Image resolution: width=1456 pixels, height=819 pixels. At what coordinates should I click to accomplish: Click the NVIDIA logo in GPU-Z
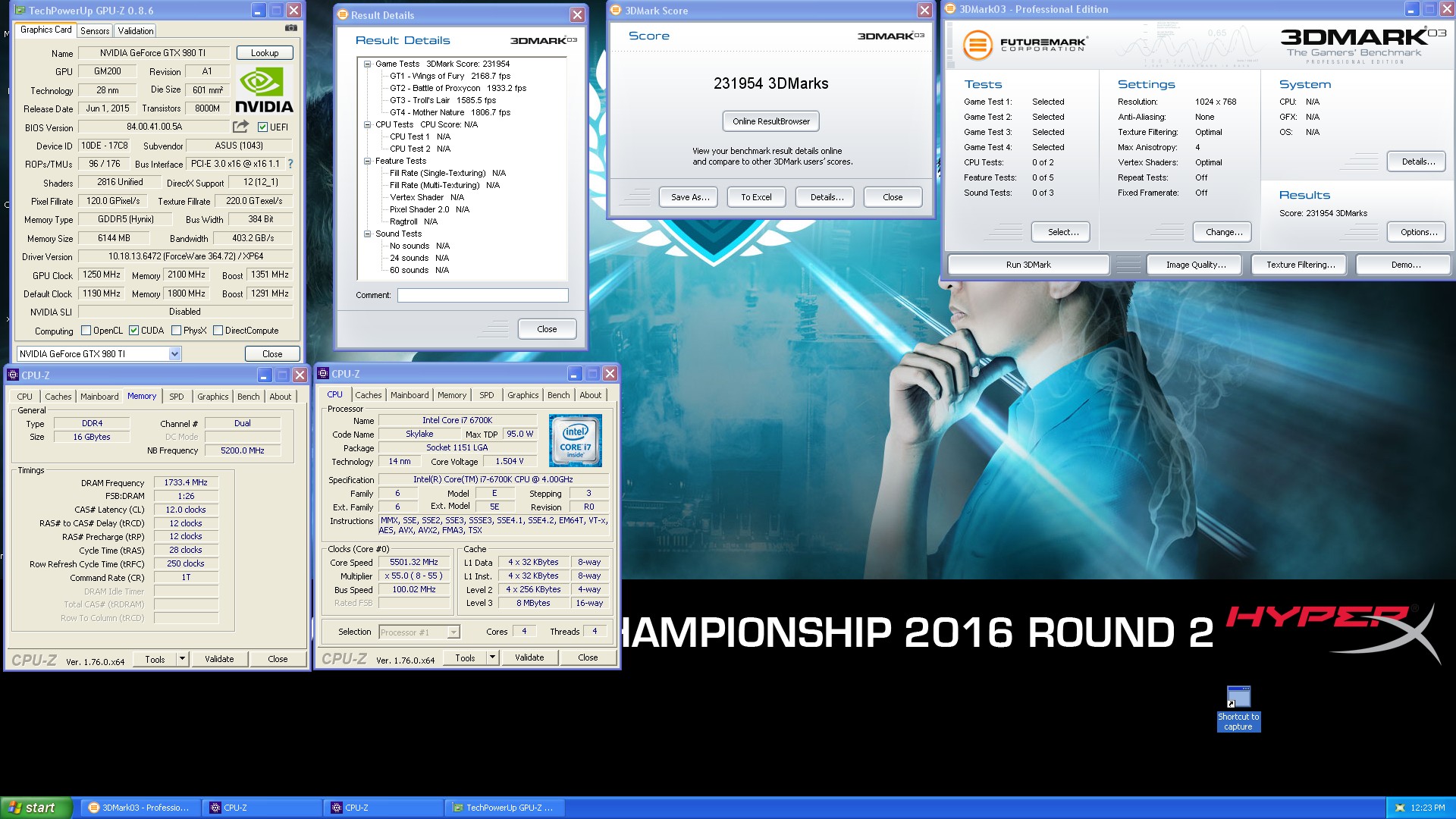(x=264, y=90)
